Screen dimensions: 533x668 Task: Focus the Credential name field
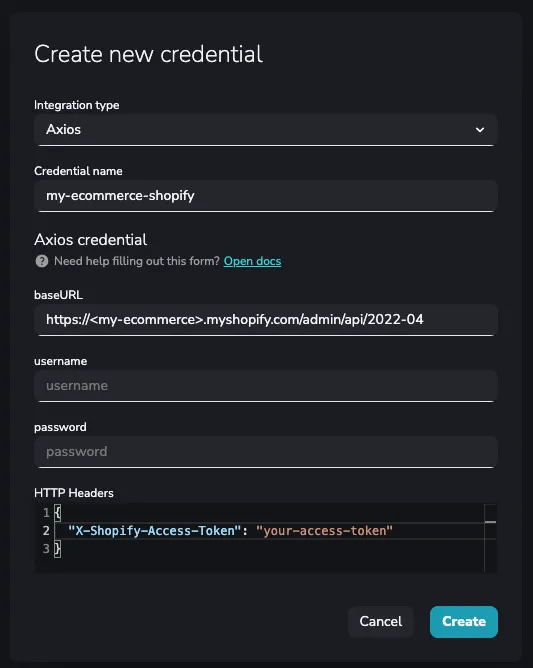coord(266,196)
